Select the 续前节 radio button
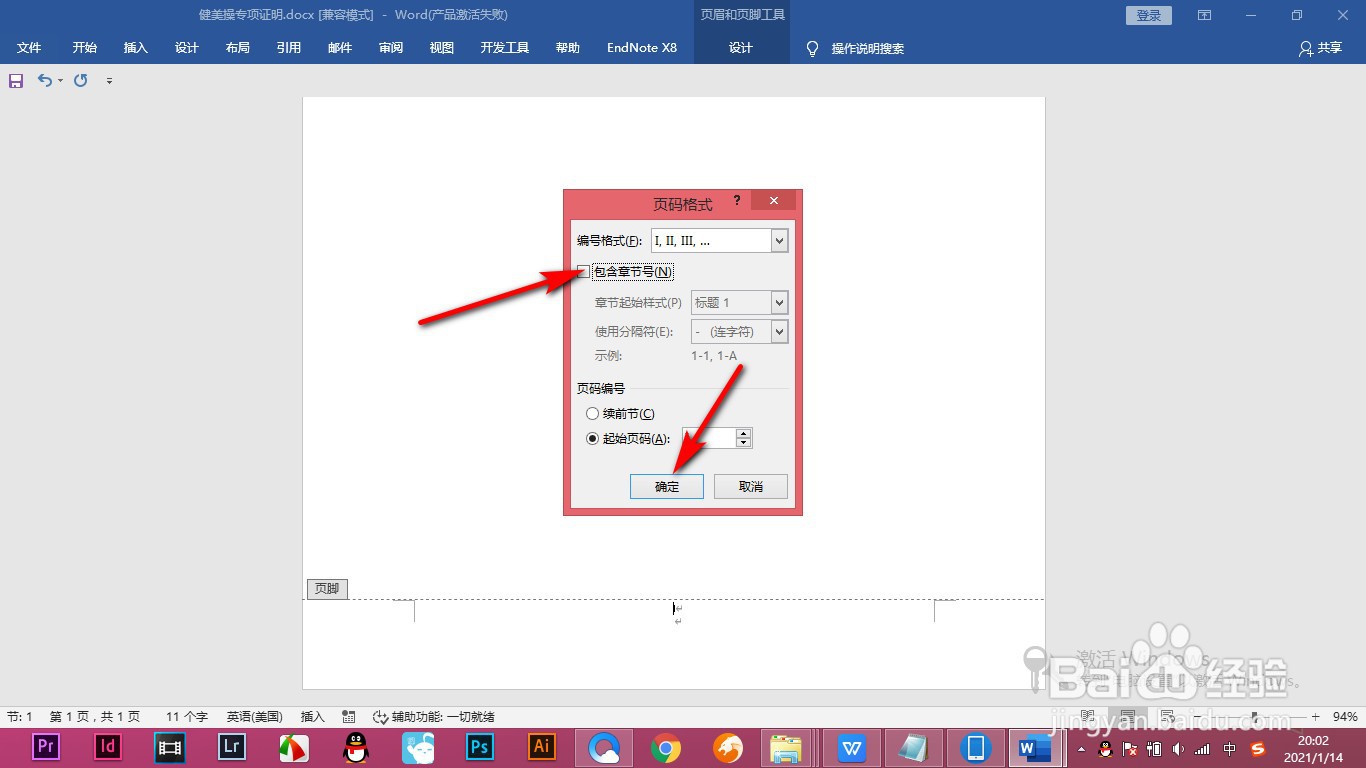Viewport: 1366px width, 768px height. [593, 414]
